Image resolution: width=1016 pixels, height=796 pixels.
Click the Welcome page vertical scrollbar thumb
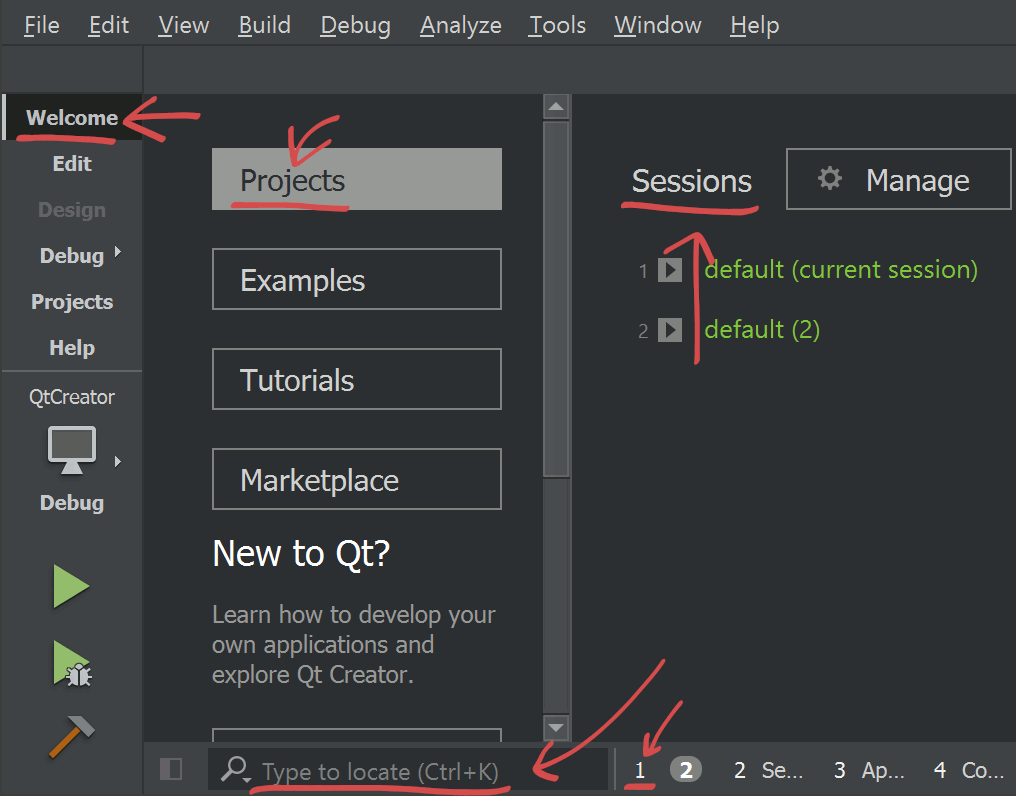tap(556, 299)
